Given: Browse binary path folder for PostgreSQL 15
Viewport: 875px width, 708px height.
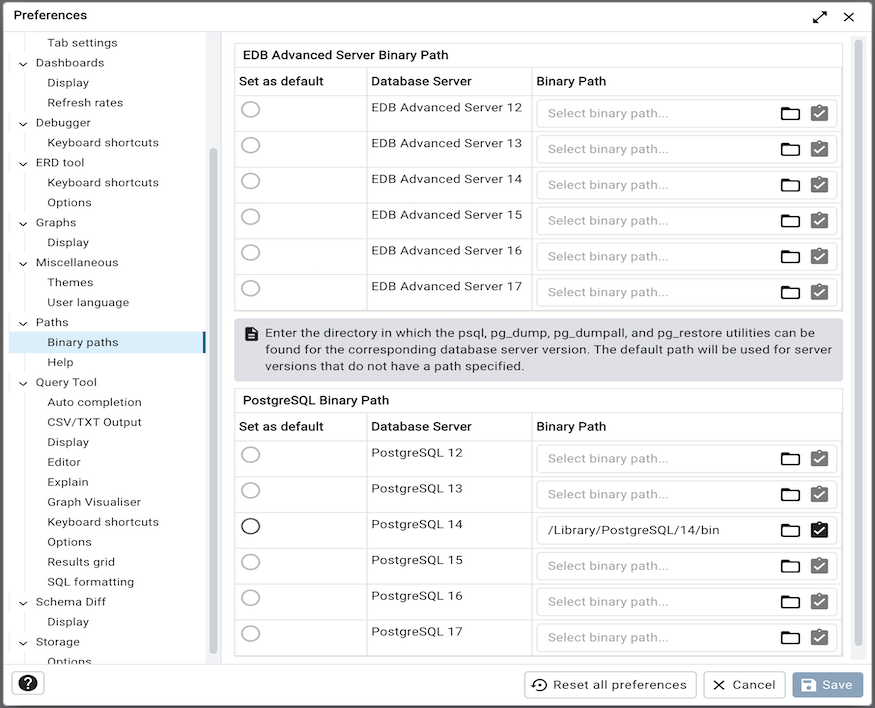Looking at the screenshot, I should (x=789, y=566).
